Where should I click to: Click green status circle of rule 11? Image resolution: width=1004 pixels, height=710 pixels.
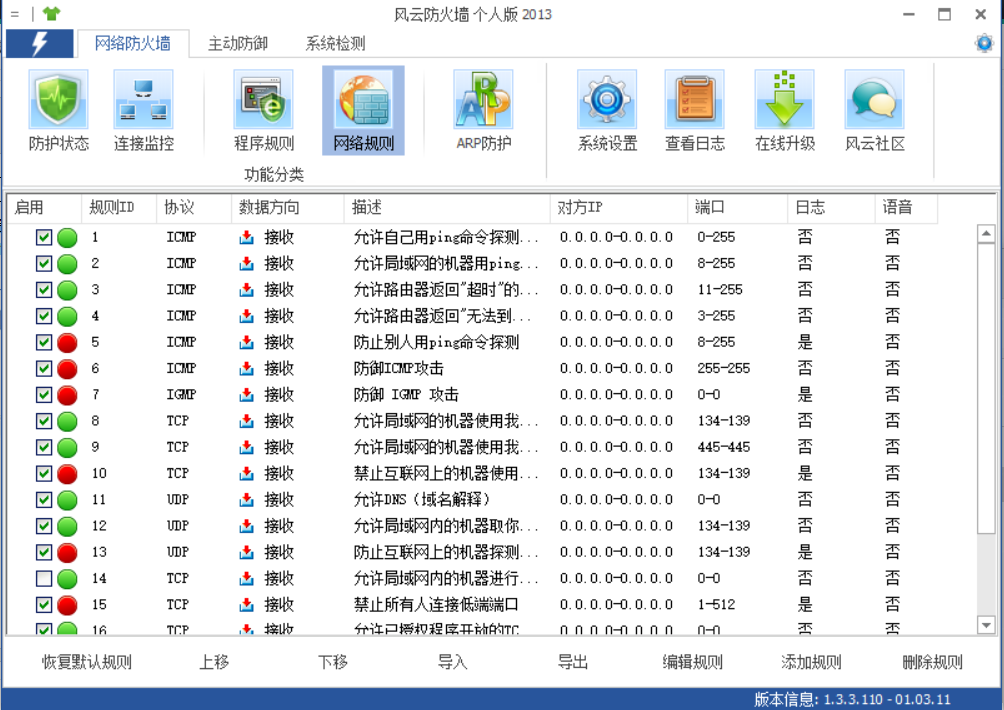[x=67, y=500]
